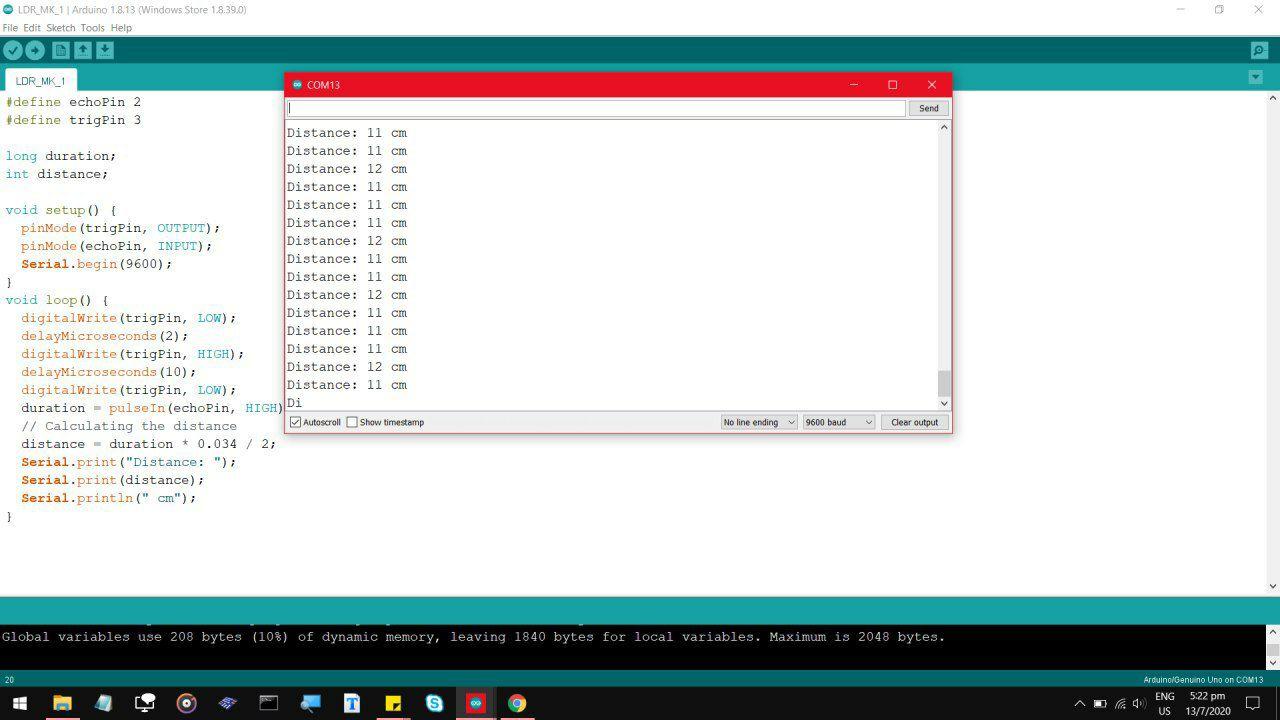Enable the Show timestamp checkbox

tap(352, 422)
